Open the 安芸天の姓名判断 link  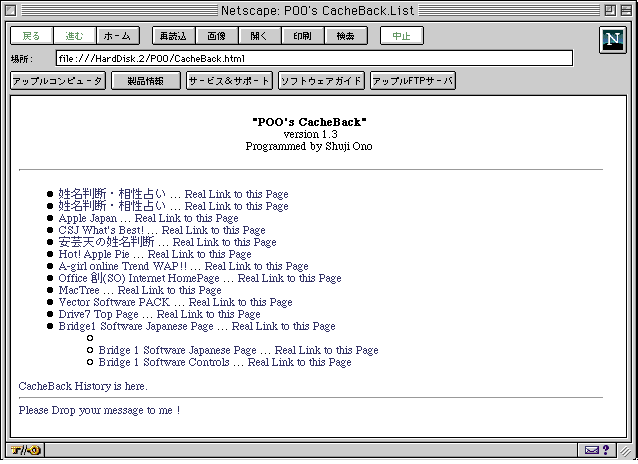(106, 242)
